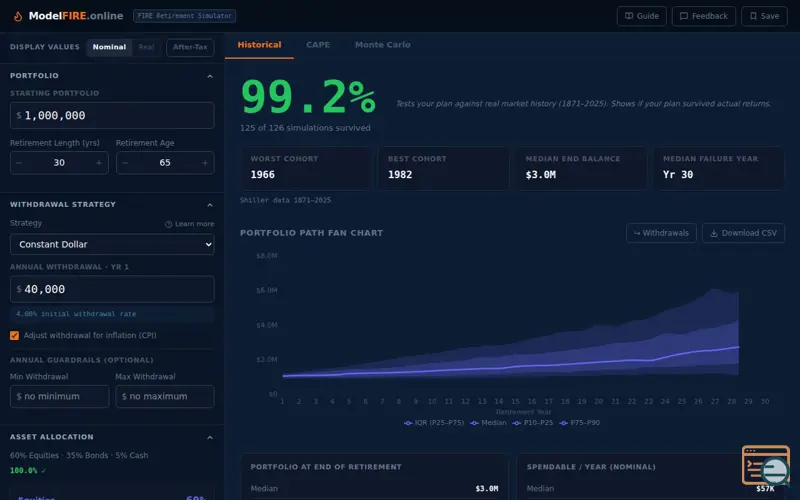Click the Withdrawals chart toggle button
Viewport: 800px width, 500px height.
coord(661,233)
